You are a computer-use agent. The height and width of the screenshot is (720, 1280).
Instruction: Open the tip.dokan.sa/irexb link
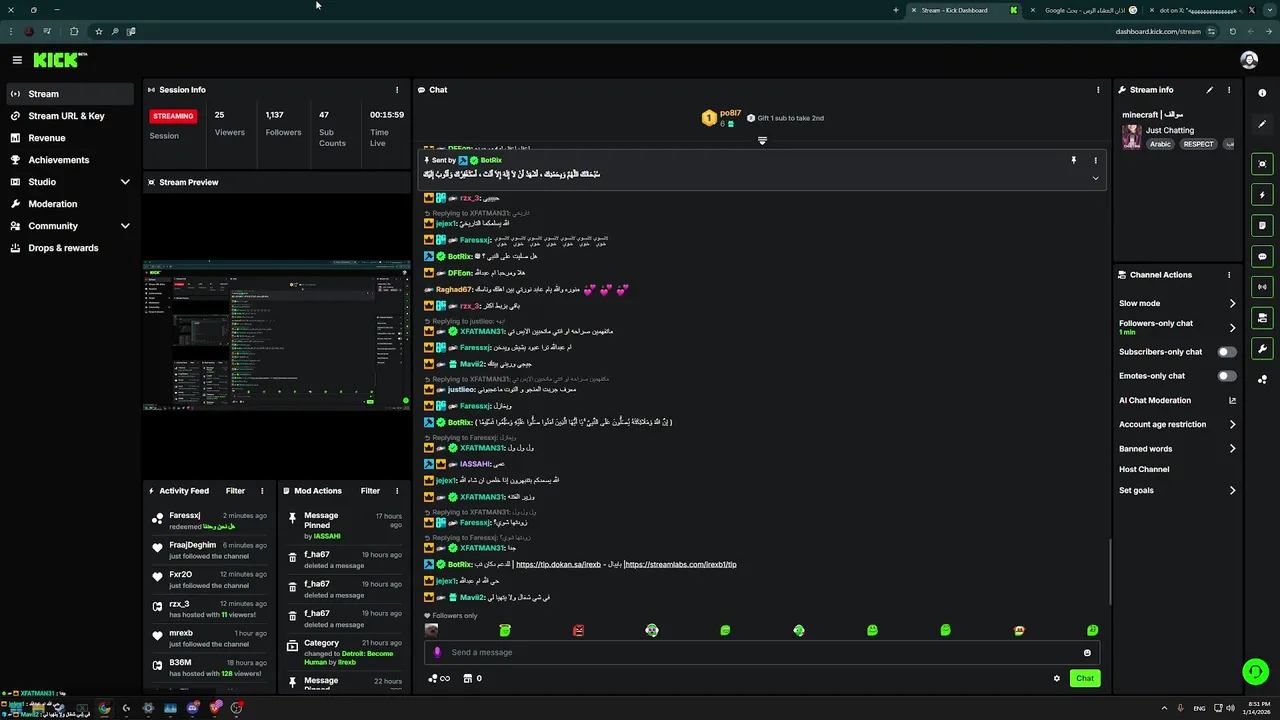point(558,564)
